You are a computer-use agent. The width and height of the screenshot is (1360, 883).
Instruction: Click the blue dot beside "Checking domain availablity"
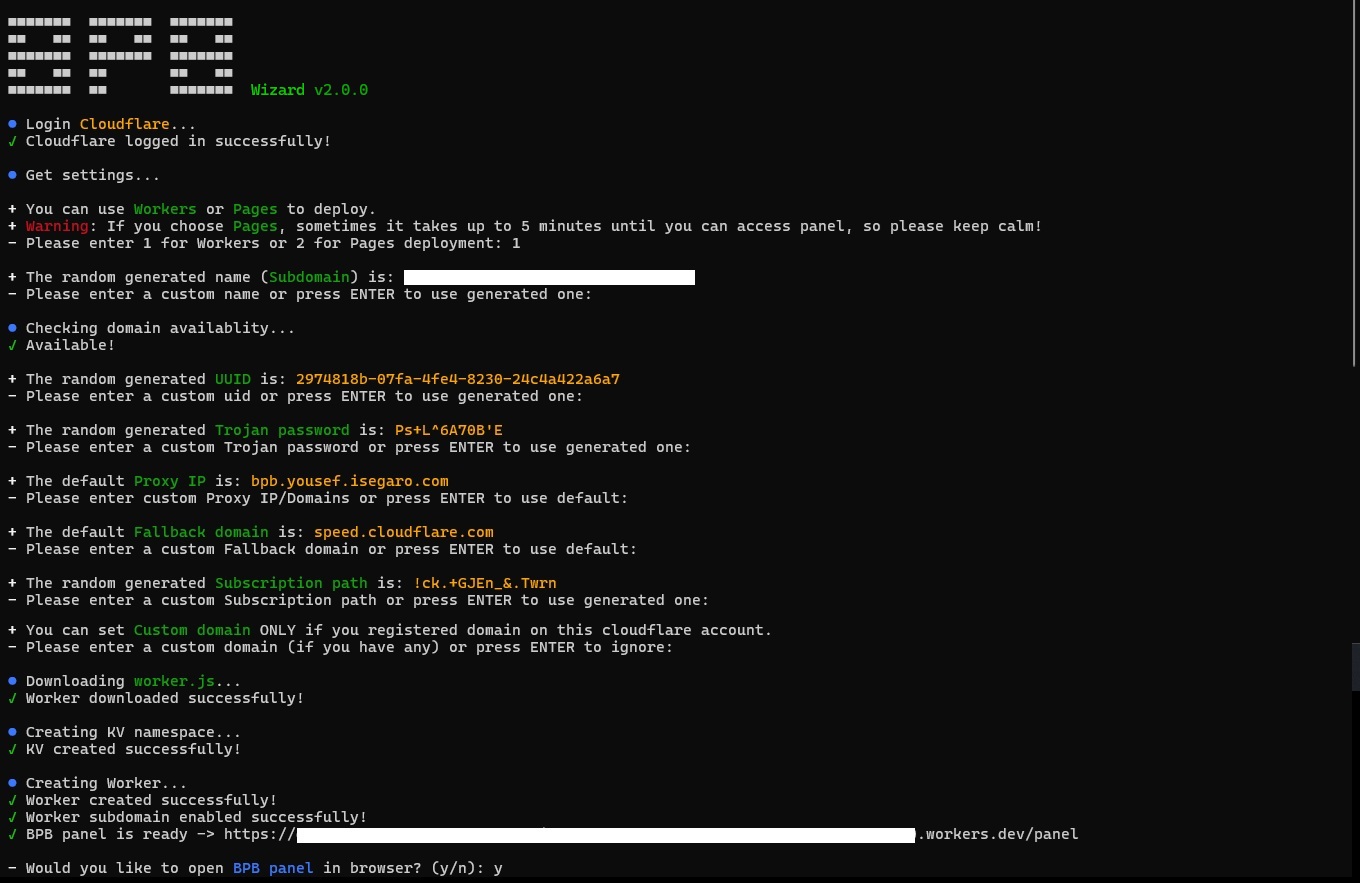(12, 327)
